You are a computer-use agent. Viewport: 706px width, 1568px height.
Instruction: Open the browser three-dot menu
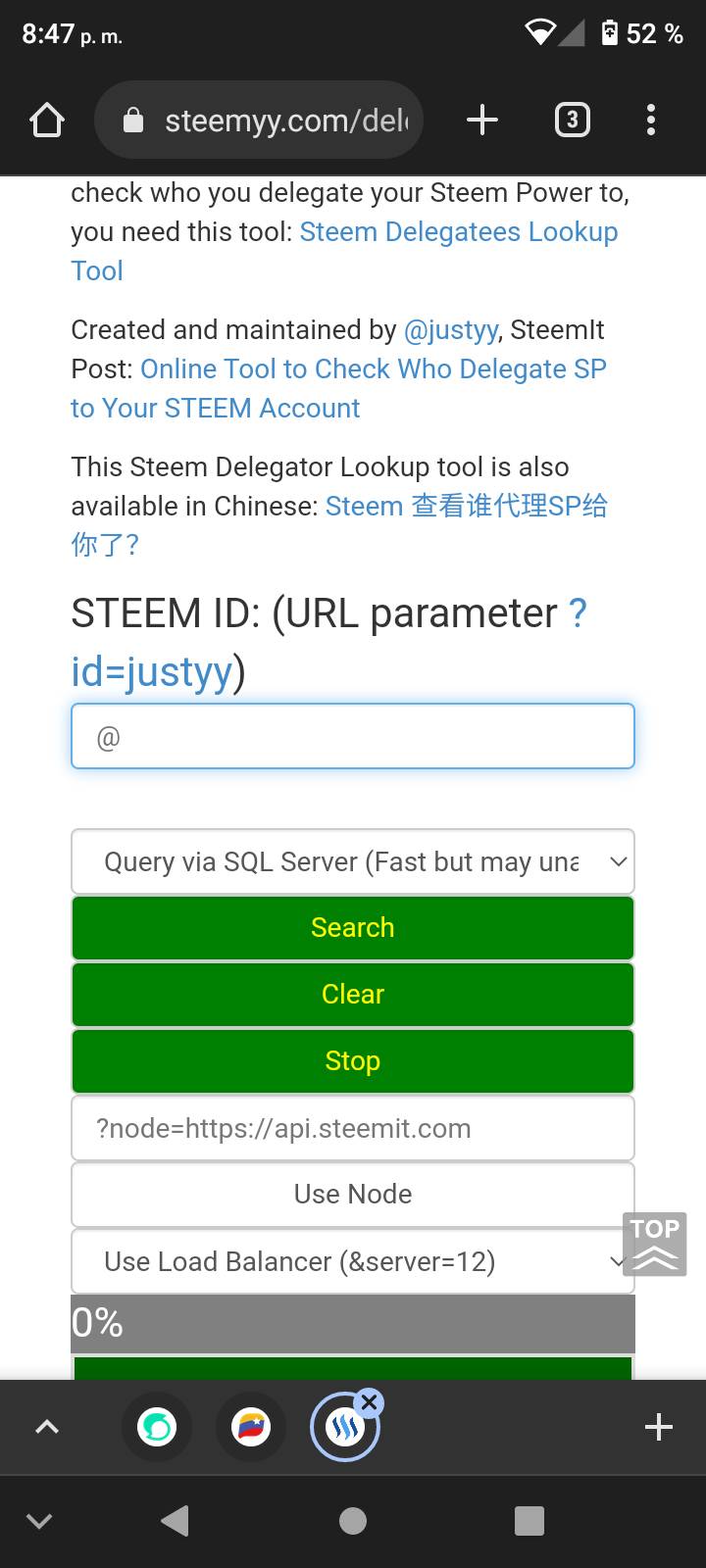point(651,121)
